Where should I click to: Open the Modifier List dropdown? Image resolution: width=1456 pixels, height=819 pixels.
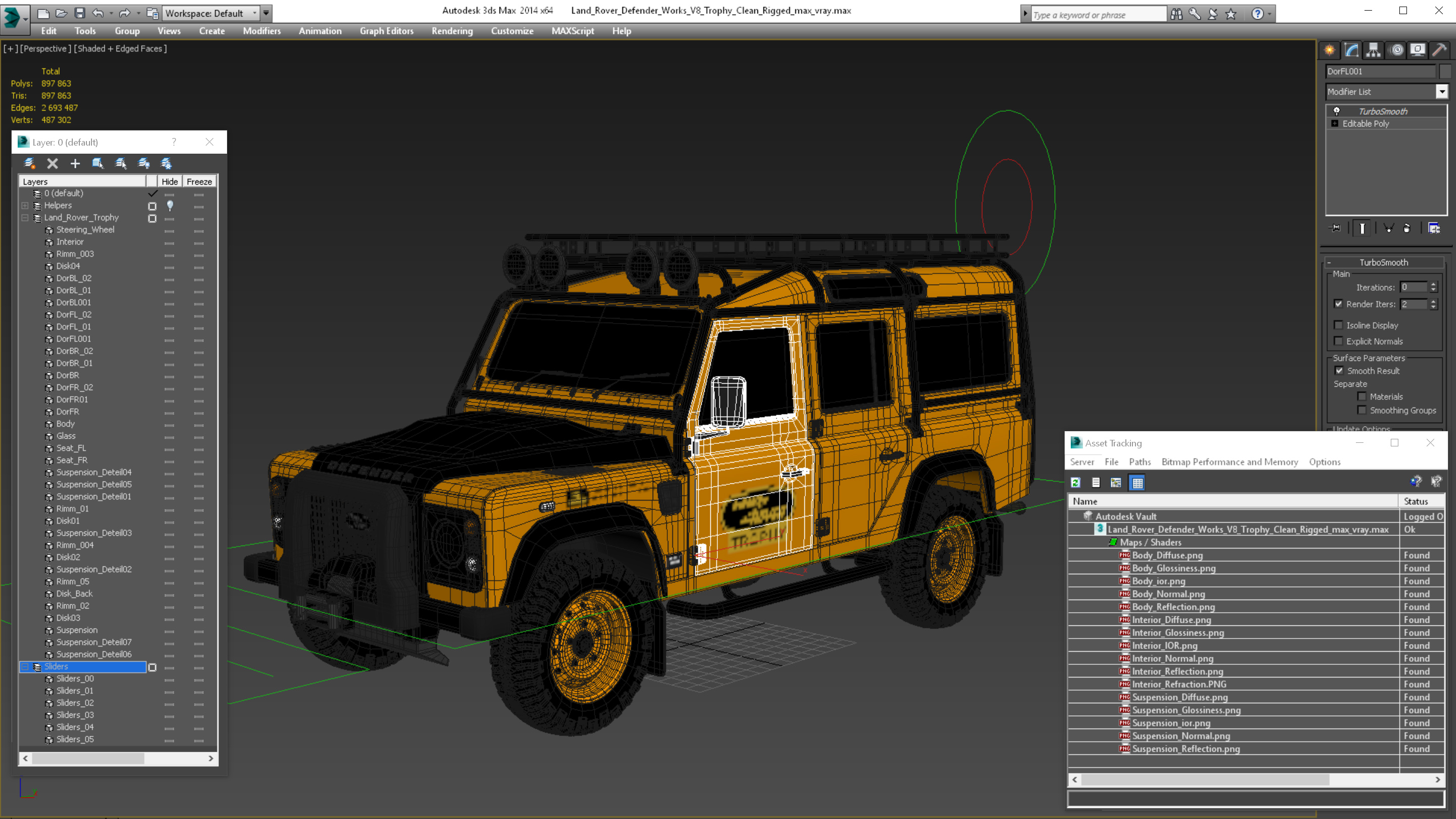[1441, 92]
